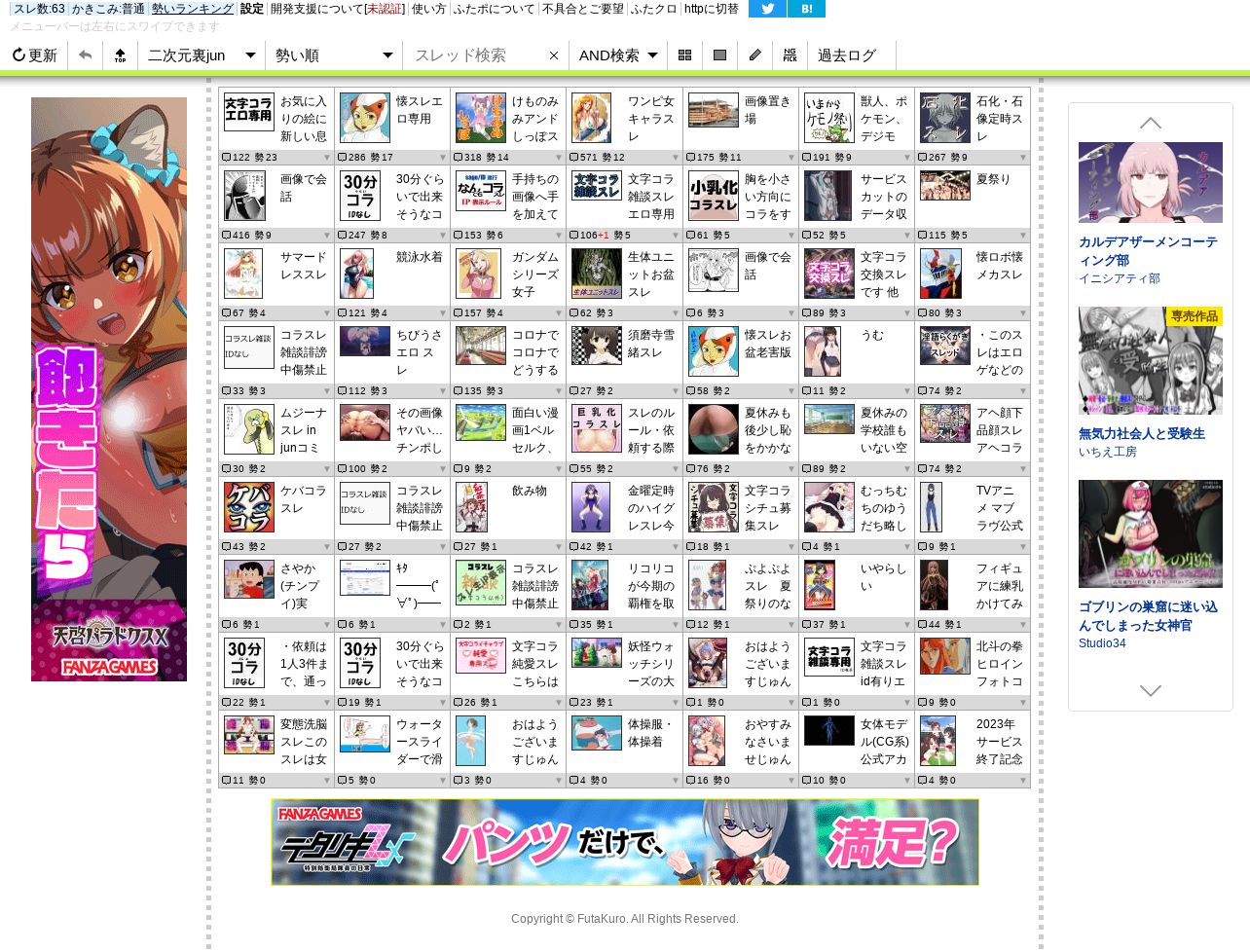Open 過去ログ past logs
The image size is (1250, 952).
[x=847, y=55]
